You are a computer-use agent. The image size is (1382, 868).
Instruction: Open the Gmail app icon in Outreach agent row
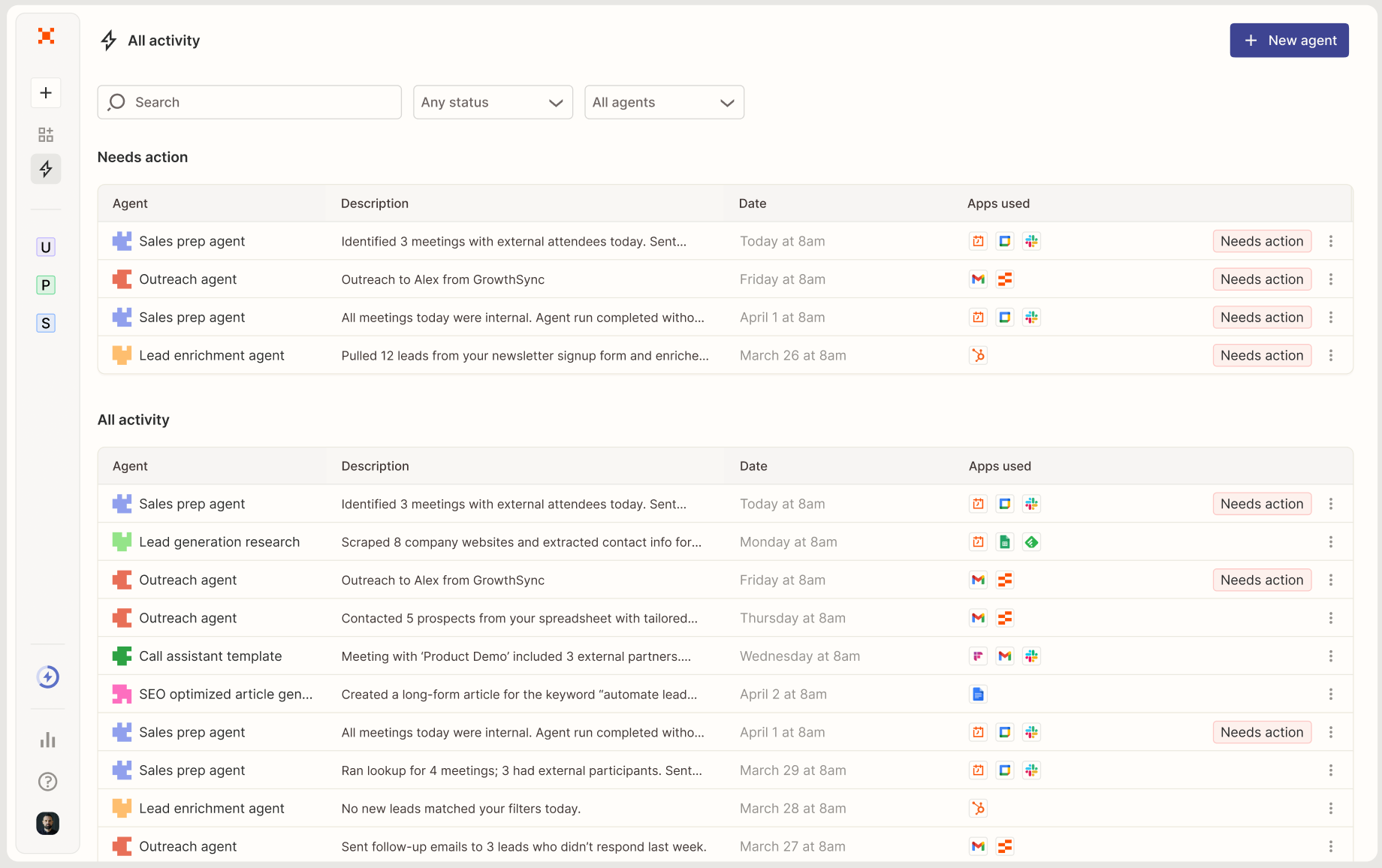tap(978, 279)
